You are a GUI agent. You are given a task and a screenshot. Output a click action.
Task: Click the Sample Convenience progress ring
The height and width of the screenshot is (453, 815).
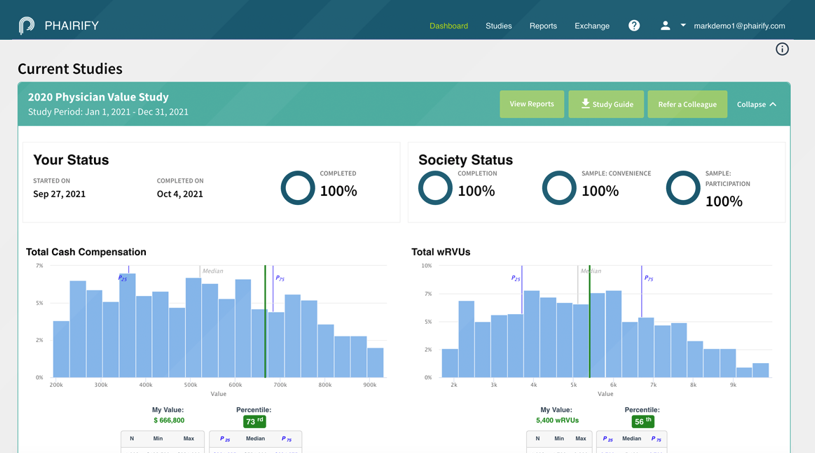[x=559, y=188]
